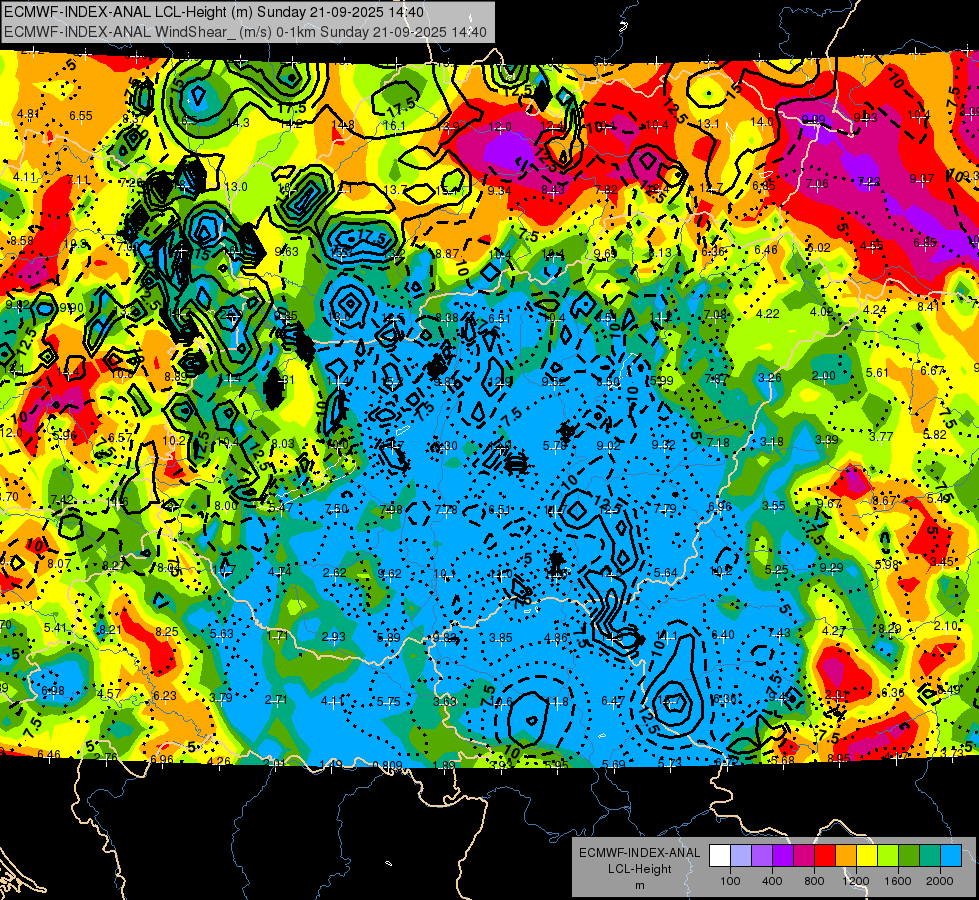Click the white 100 m legend swatch
This screenshot has width=979, height=900.
[720, 856]
